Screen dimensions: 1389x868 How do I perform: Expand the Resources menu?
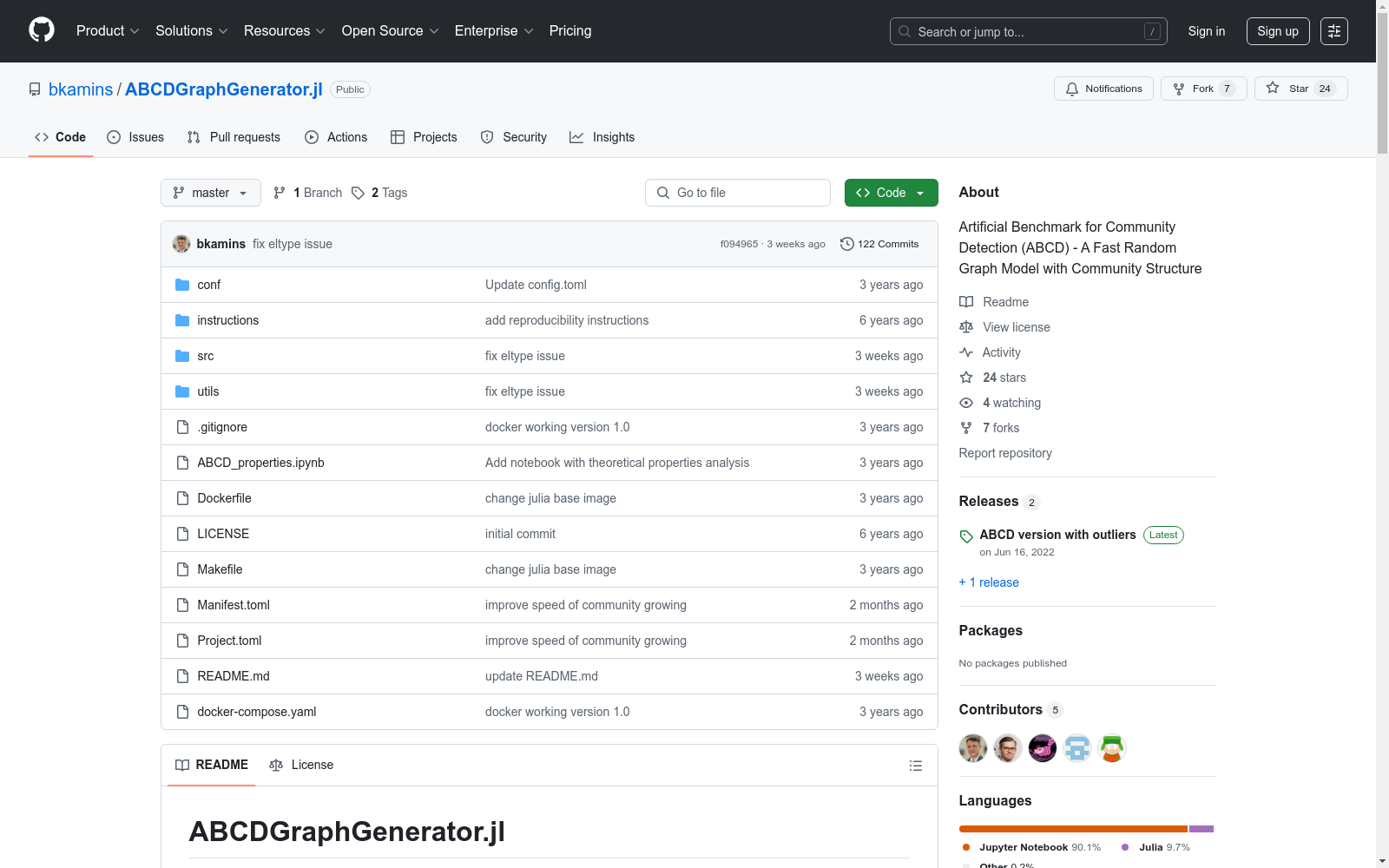[285, 31]
